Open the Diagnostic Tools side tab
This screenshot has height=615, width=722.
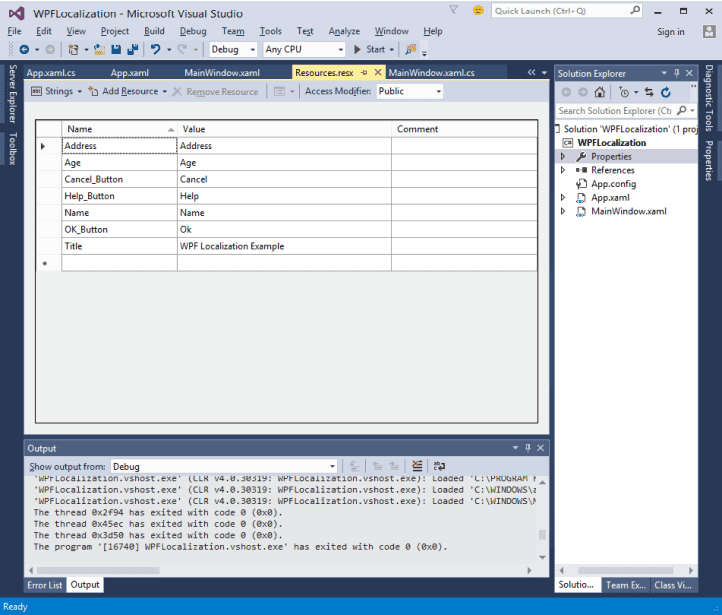pos(709,98)
